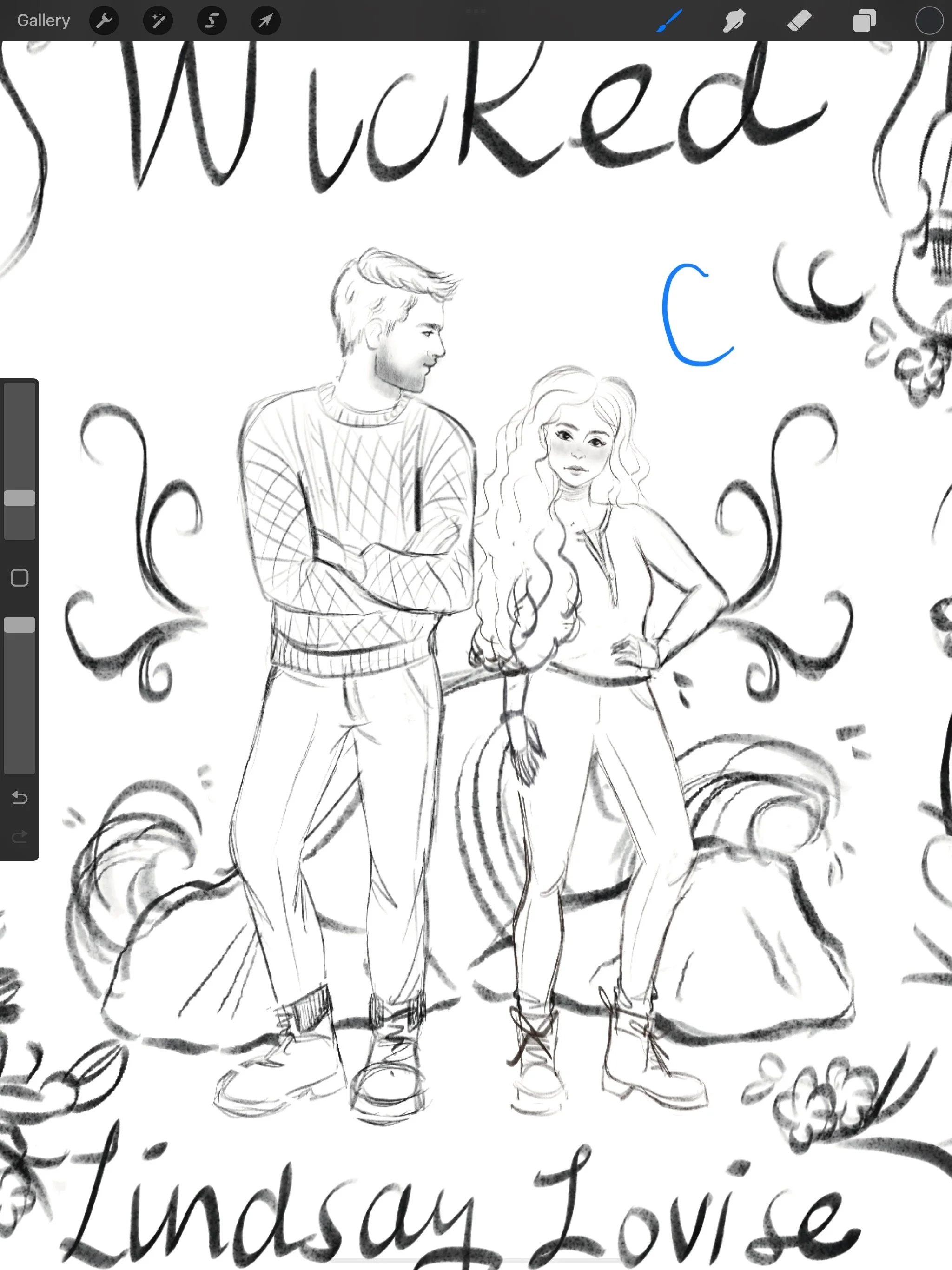Image resolution: width=952 pixels, height=1270 pixels.
Task: Select the Brush tool
Action: 669,20
